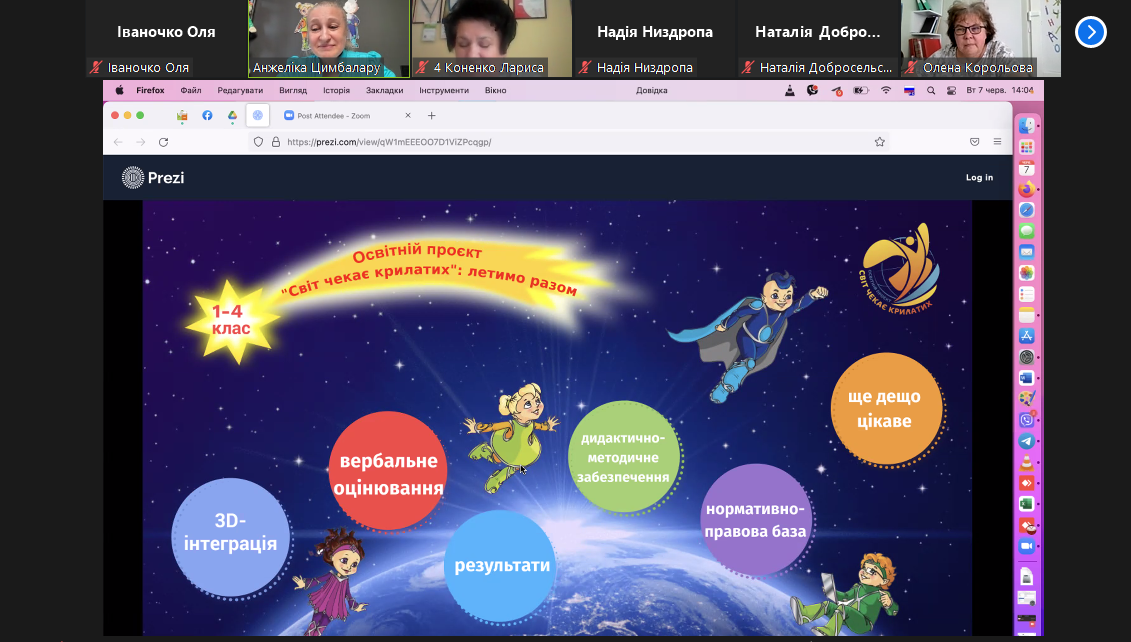Image resolution: width=1131 pixels, height=642 pixels.
Task: Open the 3D-інтеграція blue circle
Action: pyautogui.click(x=230, y=537)
